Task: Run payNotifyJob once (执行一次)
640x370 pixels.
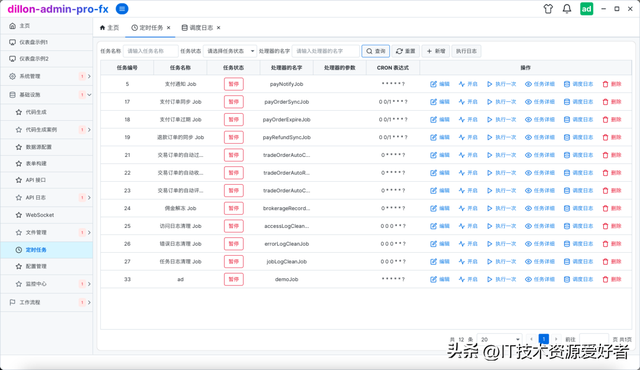Action: tap(501, 84)
